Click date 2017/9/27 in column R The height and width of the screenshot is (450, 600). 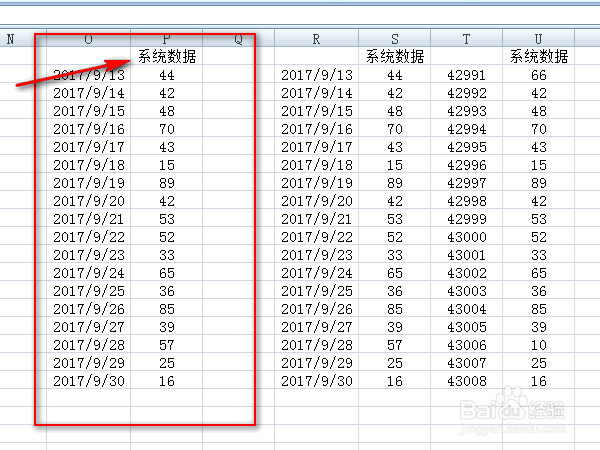pos(317,327)
